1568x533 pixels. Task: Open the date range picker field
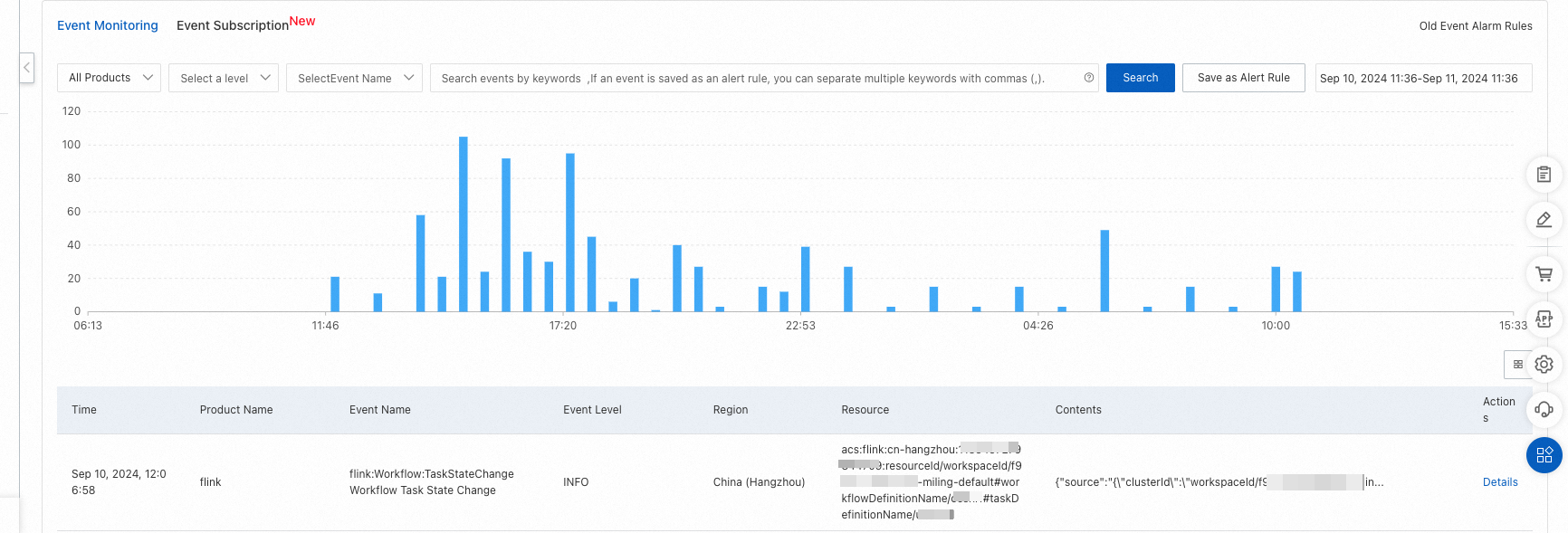click(x=1423, y=78)
